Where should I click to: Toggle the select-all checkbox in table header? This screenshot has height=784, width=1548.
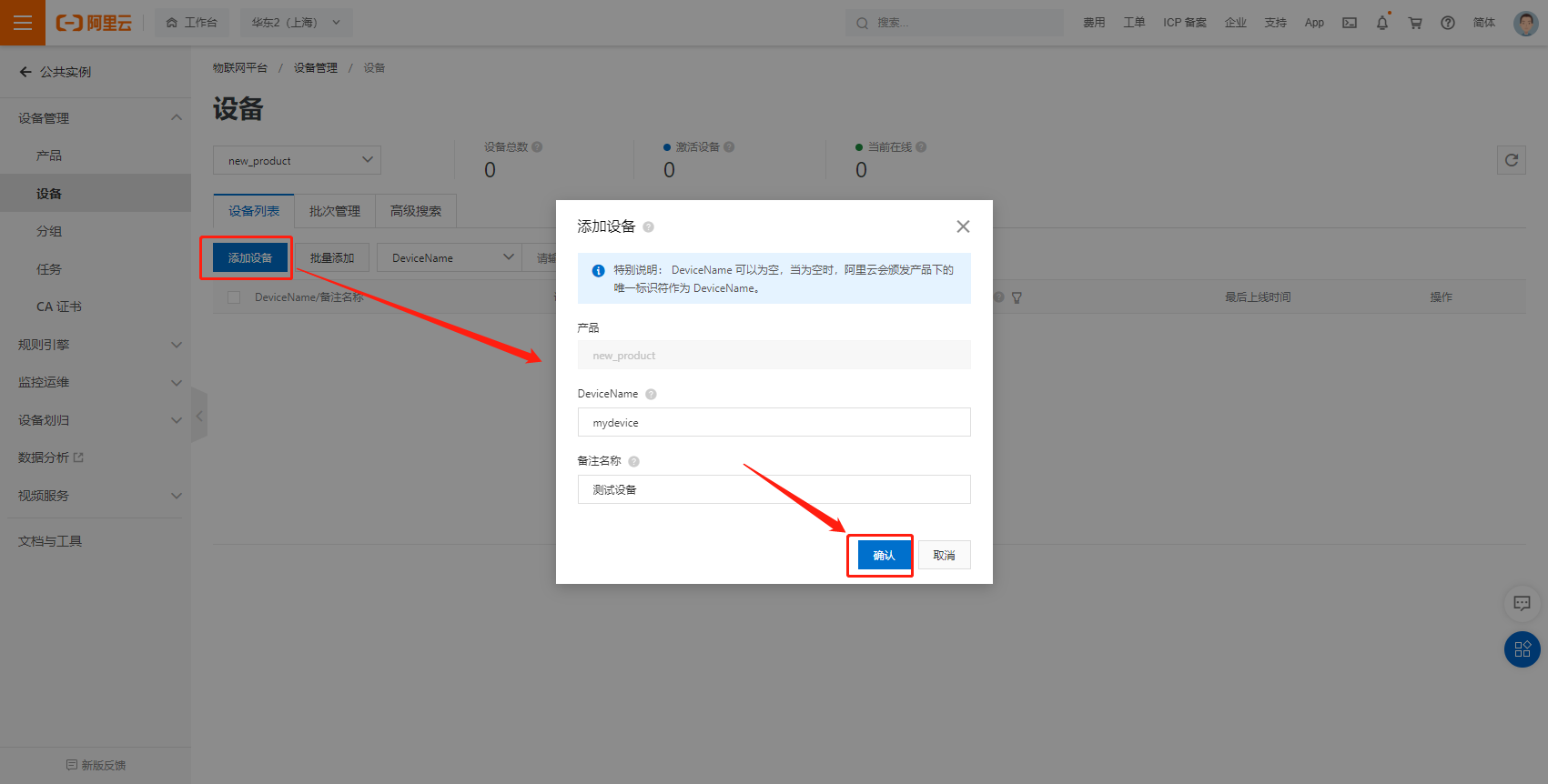click(x=234, y=297)
